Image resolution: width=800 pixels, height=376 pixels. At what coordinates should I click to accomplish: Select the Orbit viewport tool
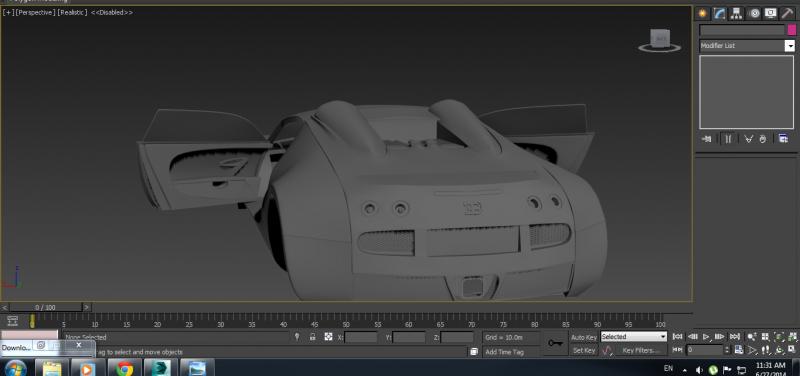(779, 350)
